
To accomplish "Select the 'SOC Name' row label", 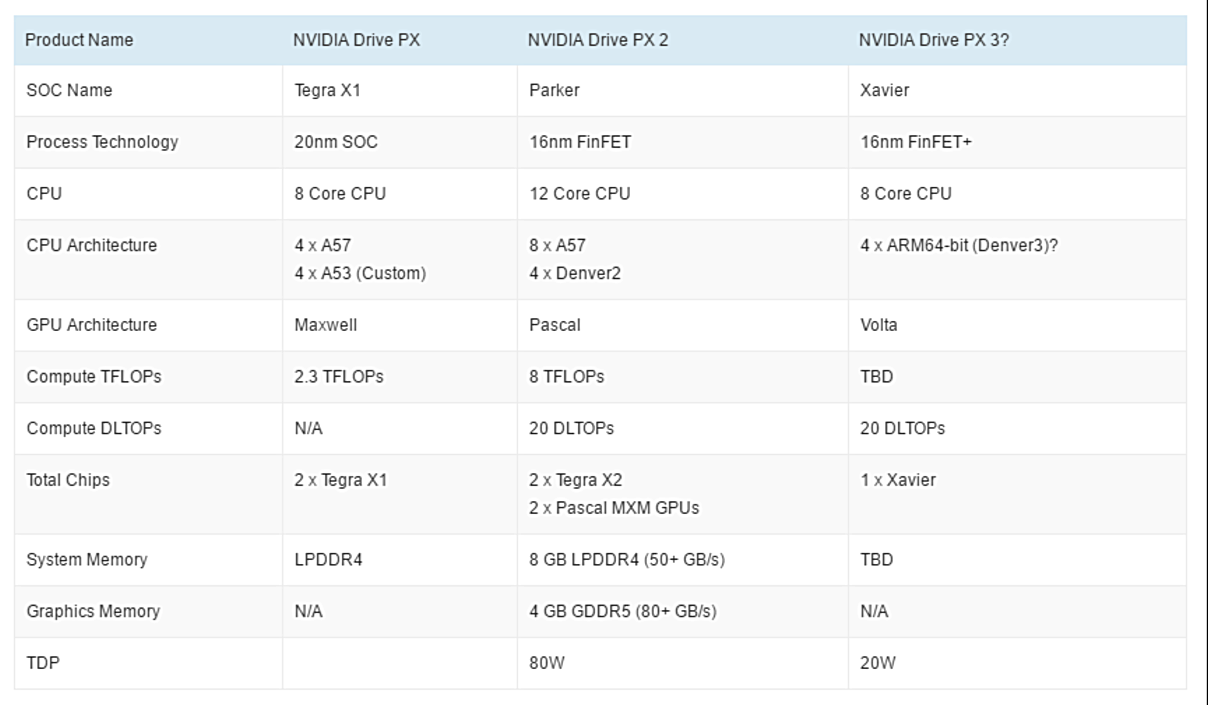I will [x=69, y=90].
